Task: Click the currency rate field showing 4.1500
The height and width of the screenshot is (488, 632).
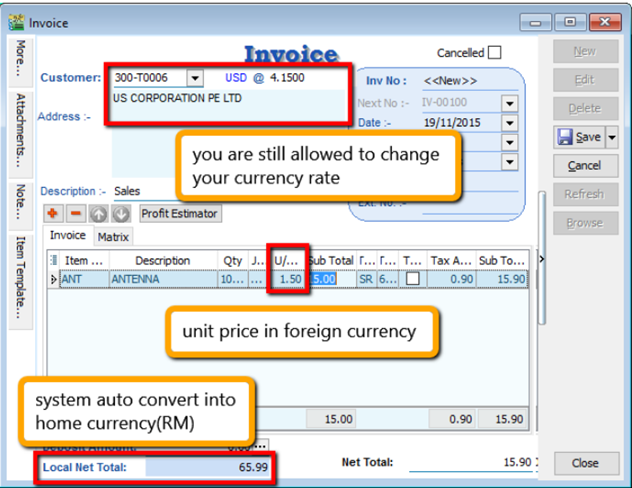Action: pos(288,77)
